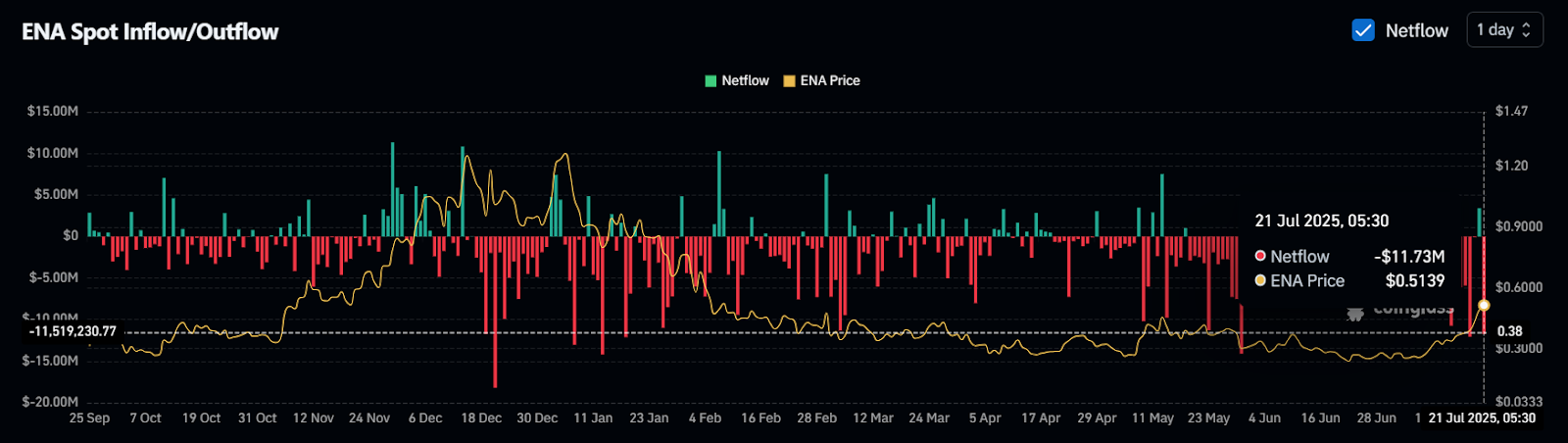Image resolution: width=1568 pixels, height=443 pixels.
Task: Click the 16 Jun date label
Action: (x=1320, y=418)
